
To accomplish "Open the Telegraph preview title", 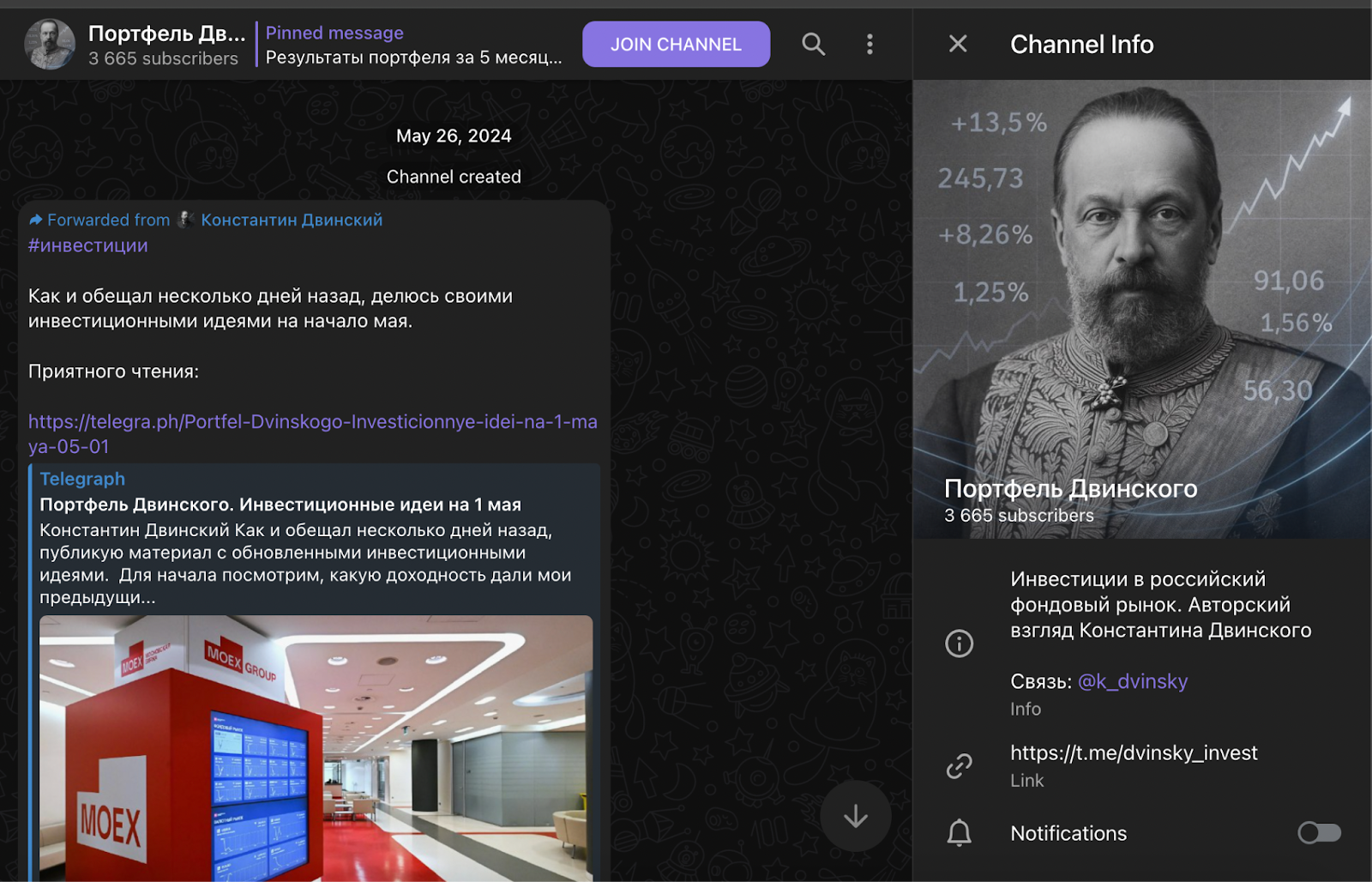I will pos(280,504).
